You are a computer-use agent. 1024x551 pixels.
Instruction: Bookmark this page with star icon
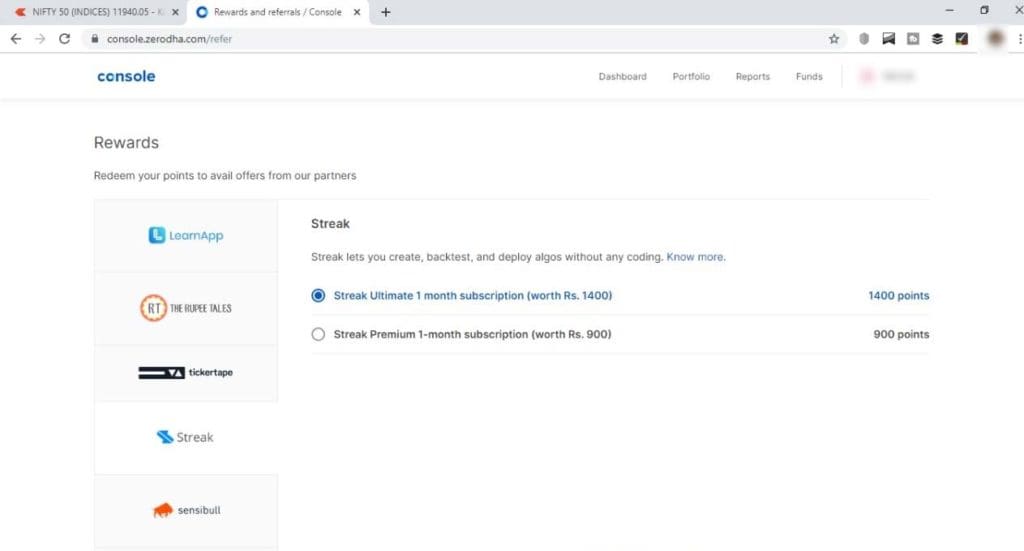[834, 39]
